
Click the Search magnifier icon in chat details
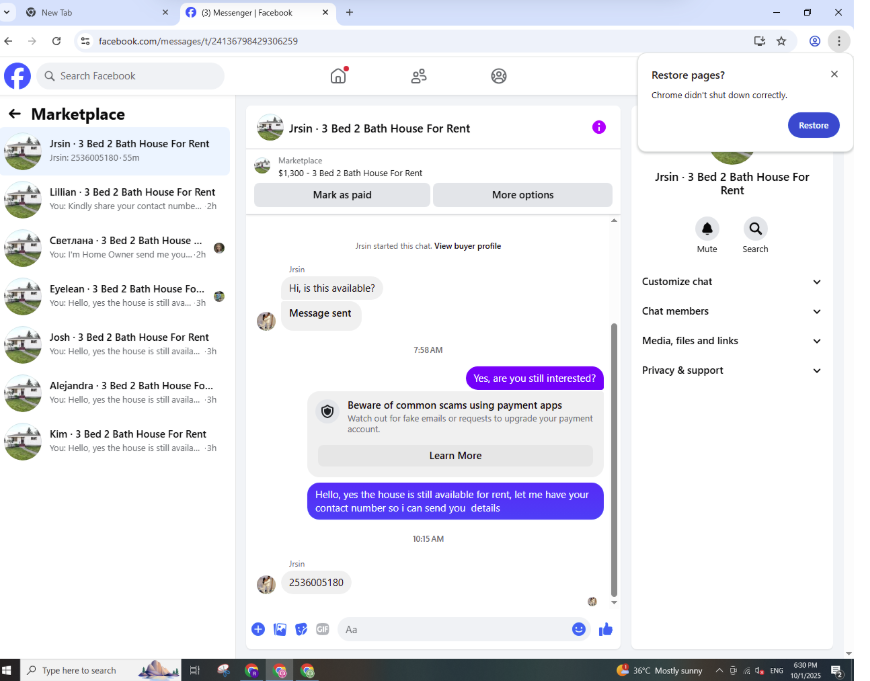[755, 229]
